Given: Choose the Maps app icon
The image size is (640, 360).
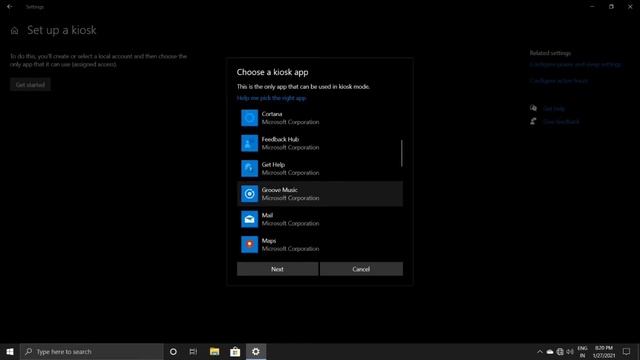Looking at the screenshot, I should click(249, 244).
